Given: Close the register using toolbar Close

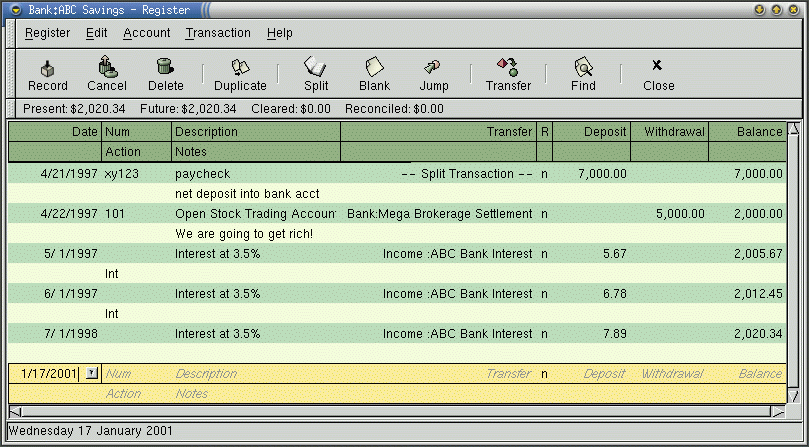Looking at the screenshot, I should (658, 68).
